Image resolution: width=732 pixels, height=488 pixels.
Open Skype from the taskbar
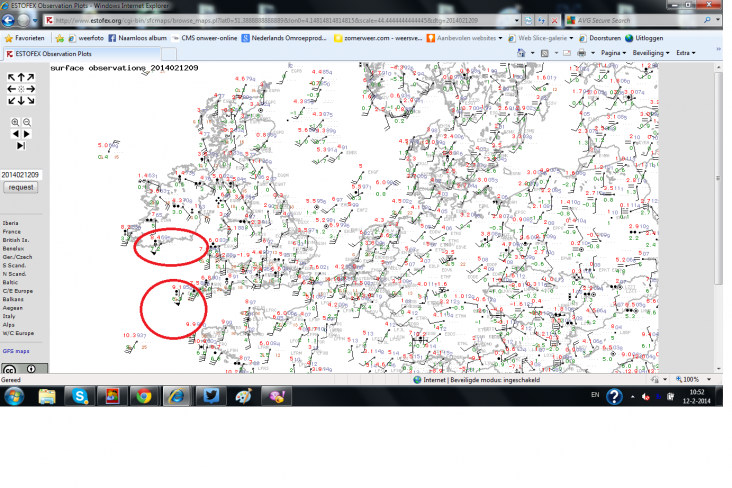pyautogui.click(x=79, y=396)
